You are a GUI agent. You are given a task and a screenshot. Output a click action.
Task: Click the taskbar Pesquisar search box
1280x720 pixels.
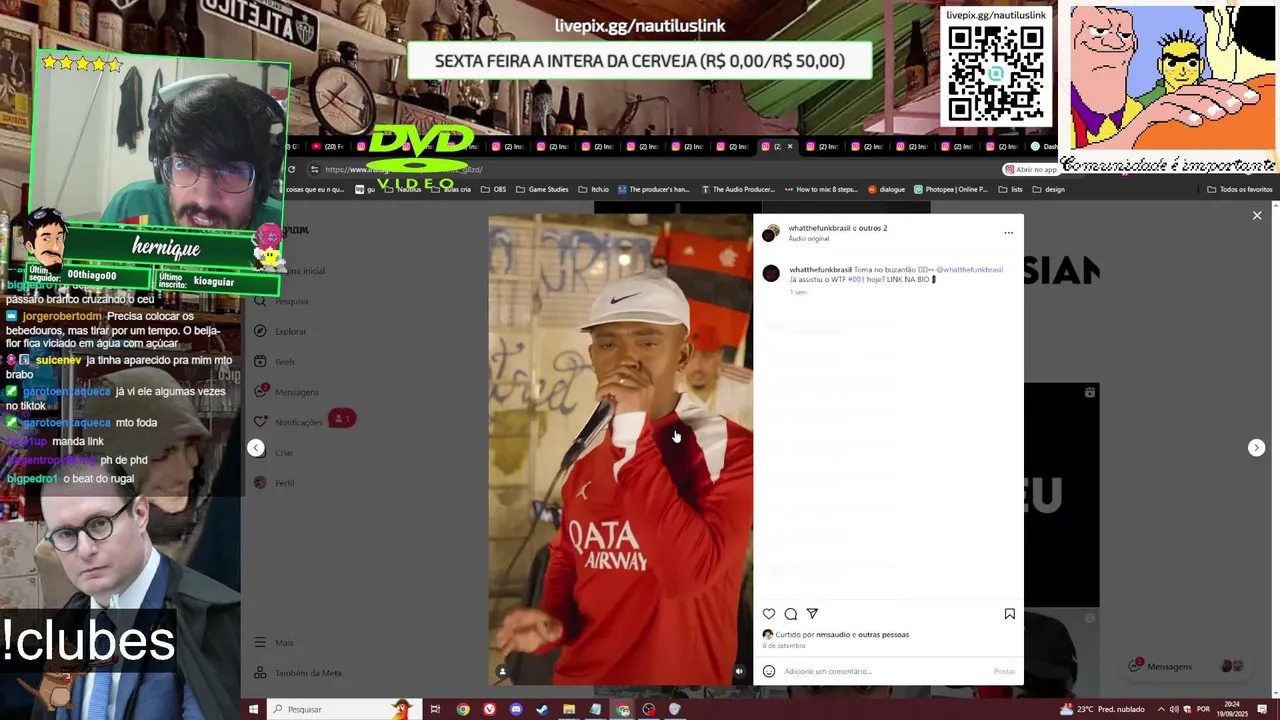pyautogui.click(x=343, y=709)
